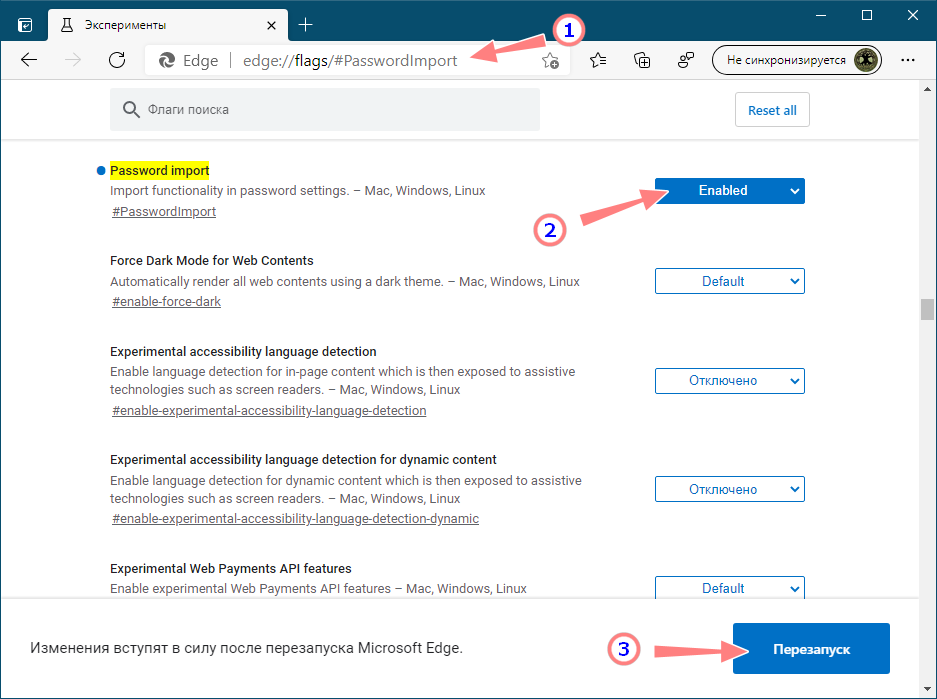This screenshot has height=699, width=937.
Task: Open the tab actions menu icon
Action: [x=25, y=25]
